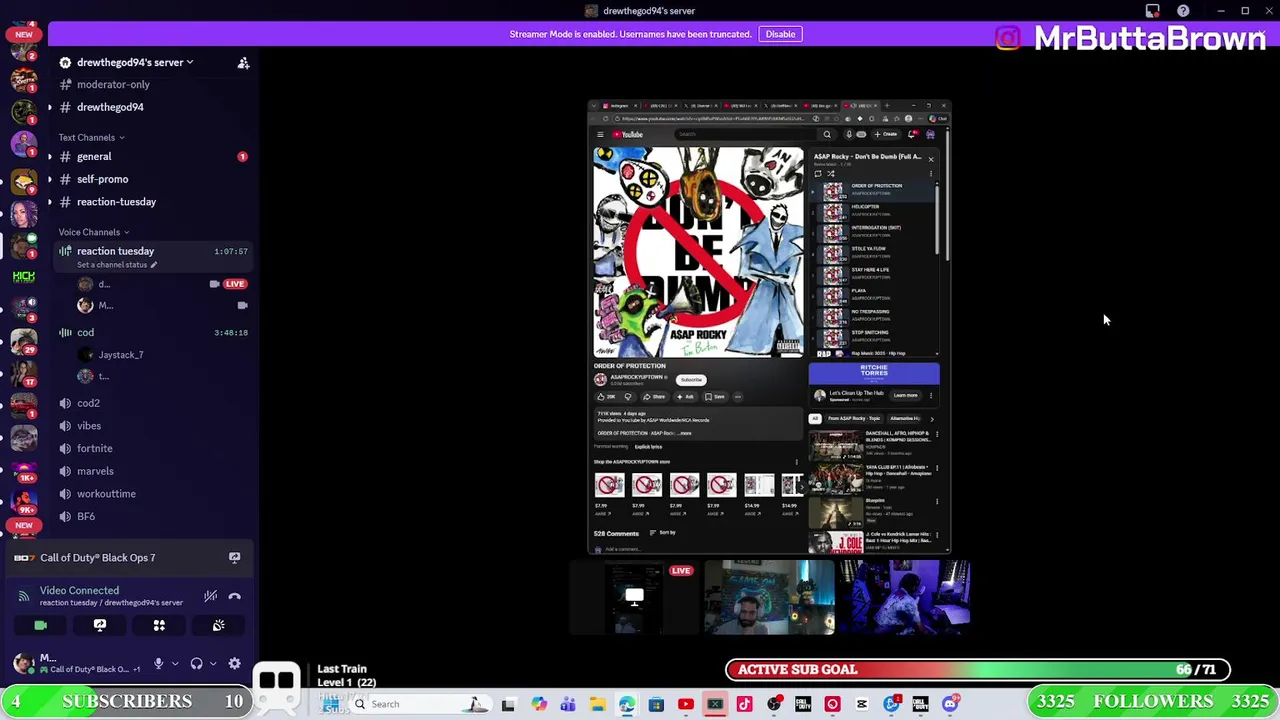
Task: Open Microsoft Edge from the taskbar
Action: click(x=626, y=704)
